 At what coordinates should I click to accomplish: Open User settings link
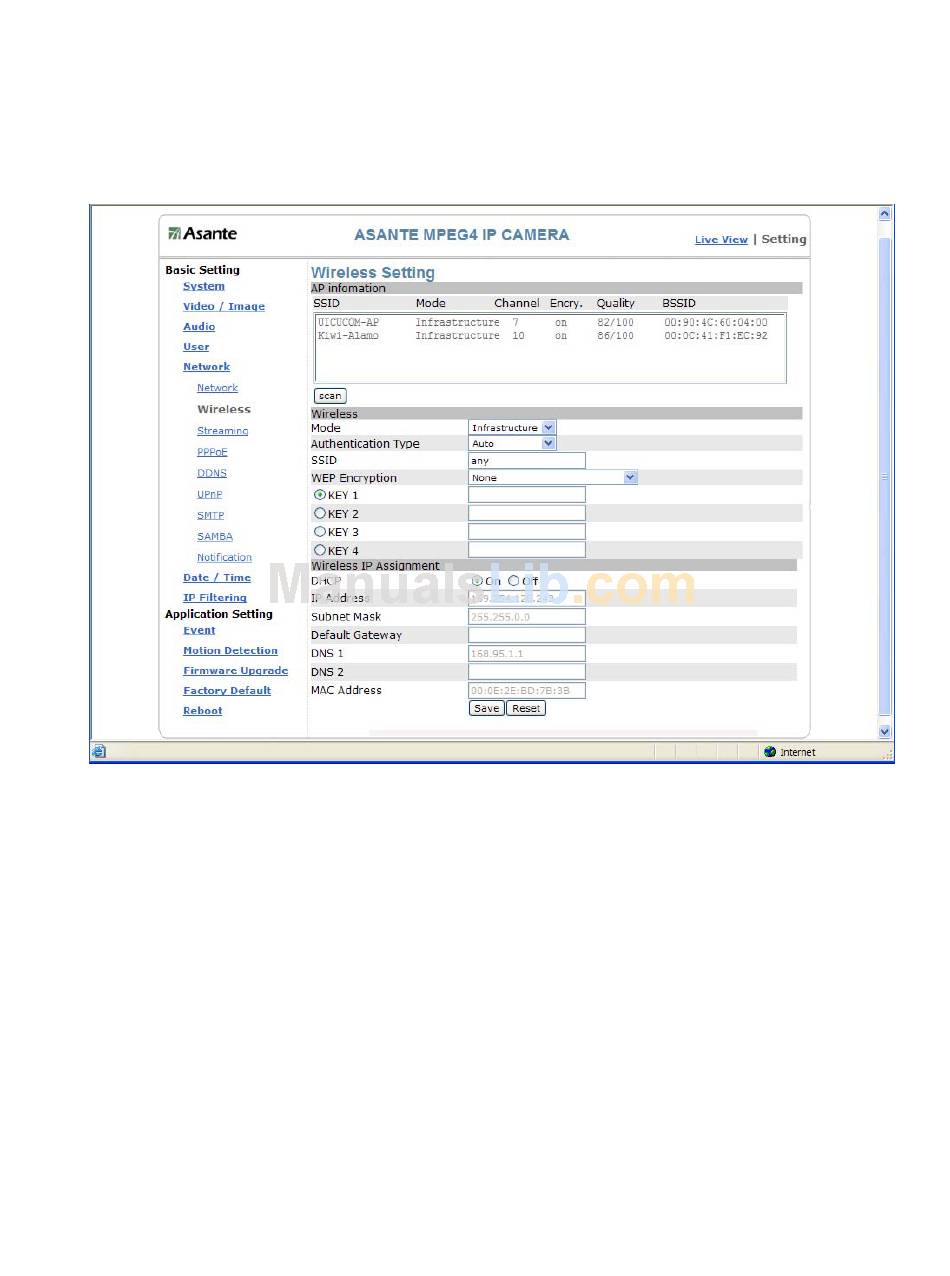[196, 347]
